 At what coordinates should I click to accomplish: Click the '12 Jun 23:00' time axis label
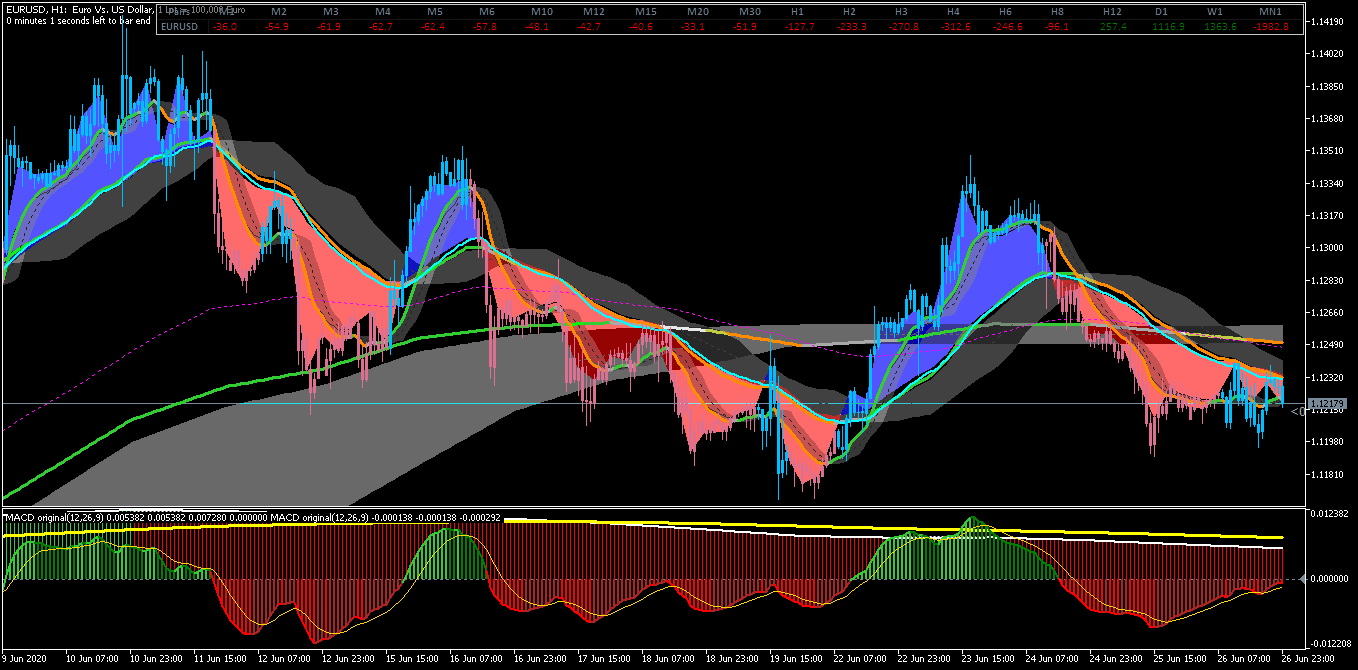(x=347, y=660)
